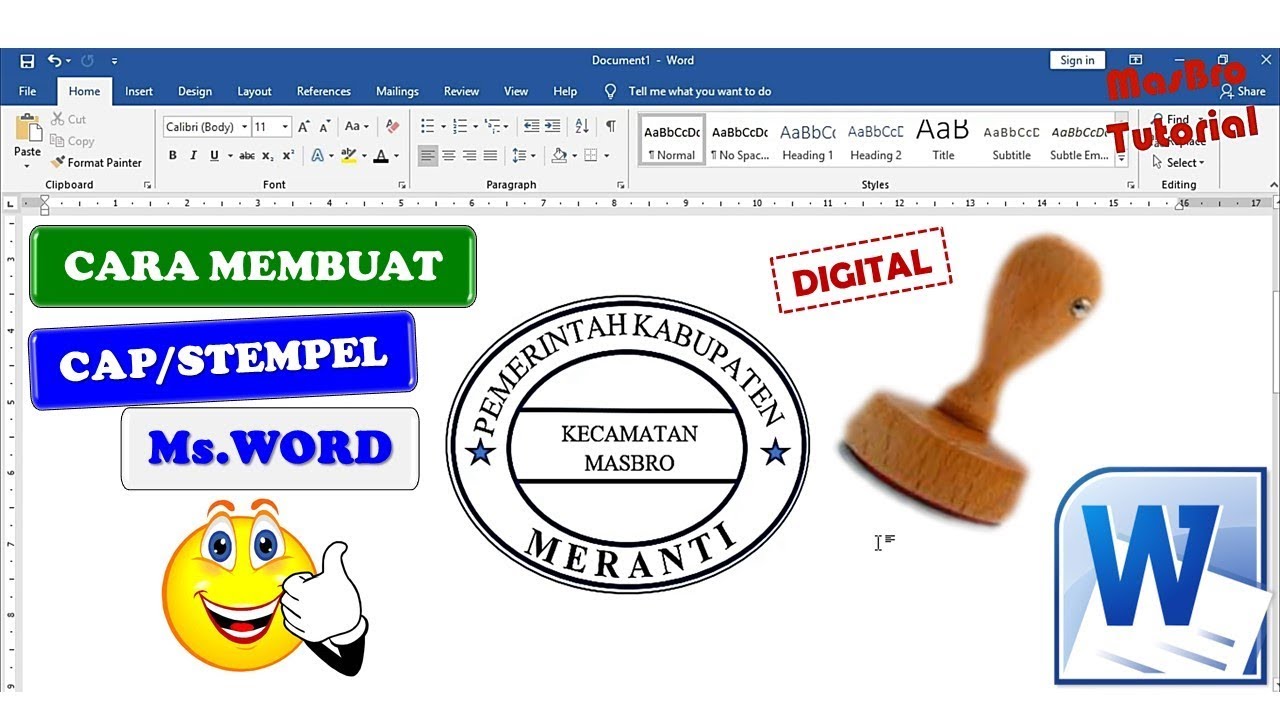The image size is (1280, 720).
Task: Click the Center alignment icon
Action: pyautogui.click(x=449, y=156)
